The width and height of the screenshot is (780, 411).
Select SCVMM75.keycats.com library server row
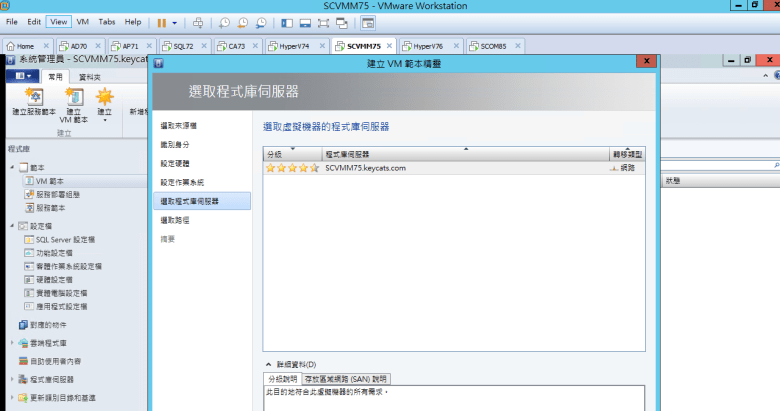click(365, 168)
